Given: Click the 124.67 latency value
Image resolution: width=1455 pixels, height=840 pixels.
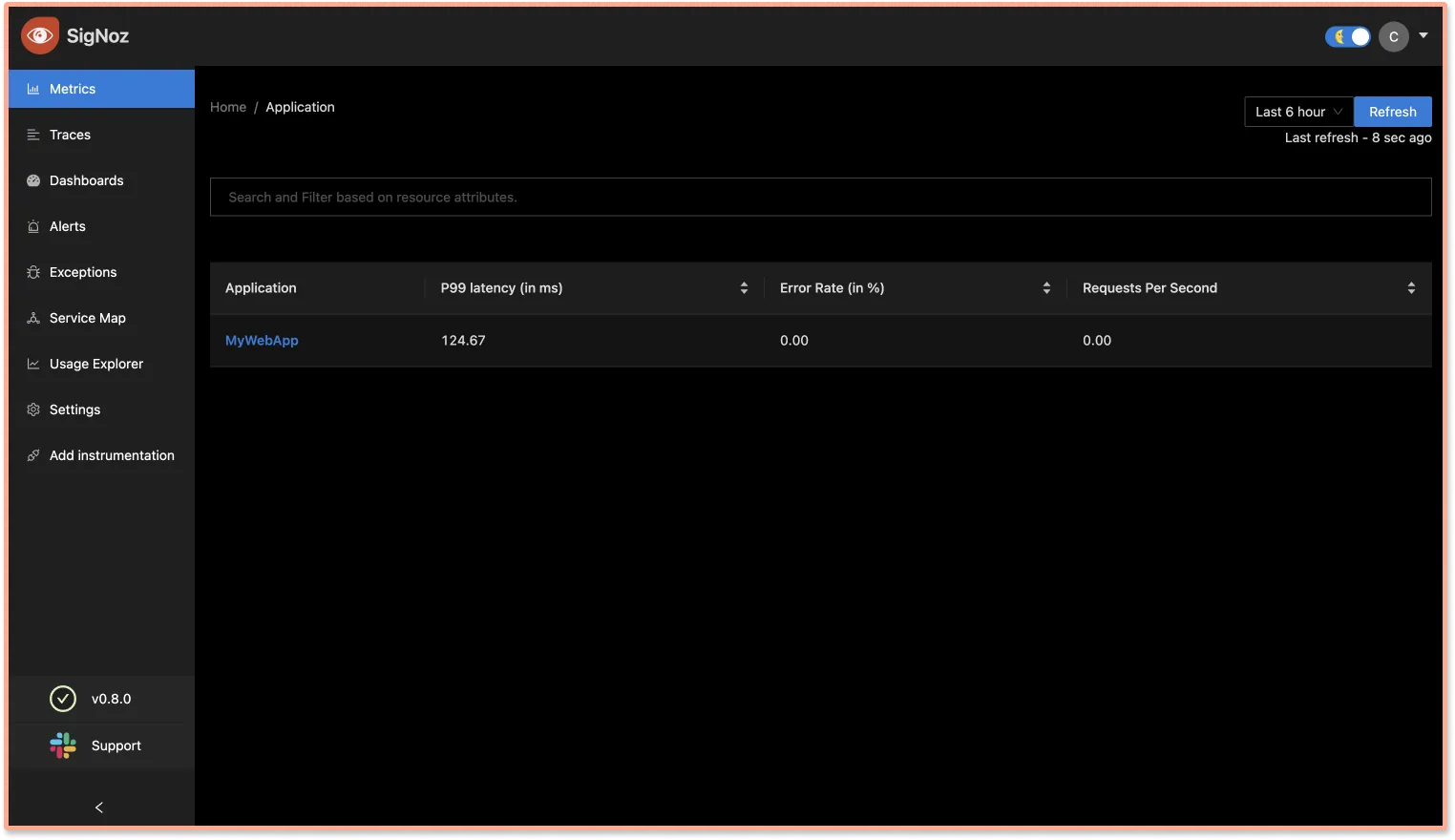Looking at the screenshot, I should click(x=463, y=341).
